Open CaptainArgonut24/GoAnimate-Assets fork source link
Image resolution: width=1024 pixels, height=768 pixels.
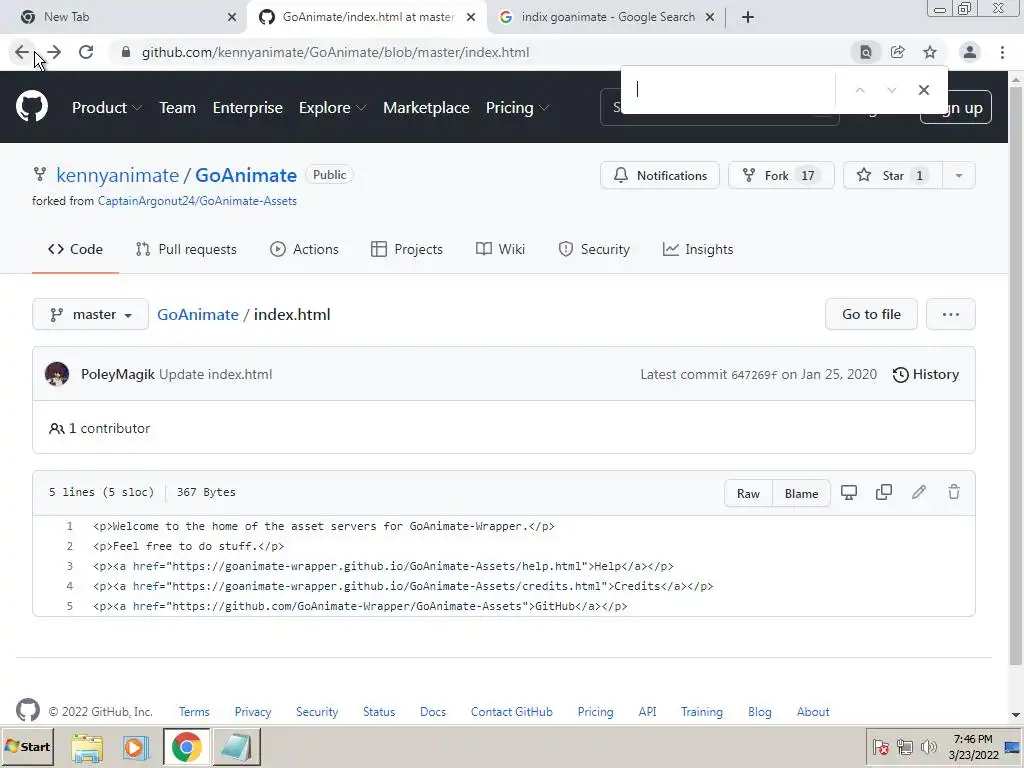tap(197, 201)
